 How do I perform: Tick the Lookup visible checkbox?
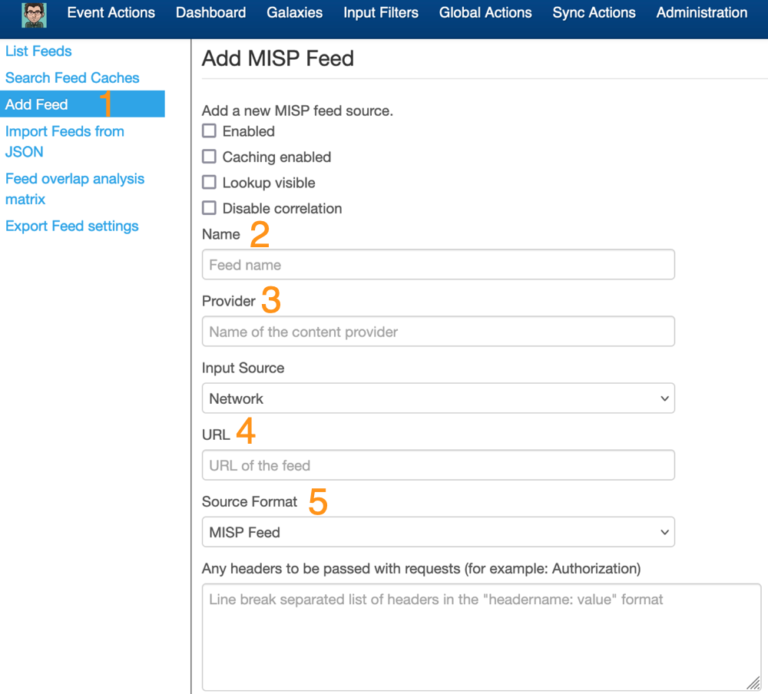point(209,182)
